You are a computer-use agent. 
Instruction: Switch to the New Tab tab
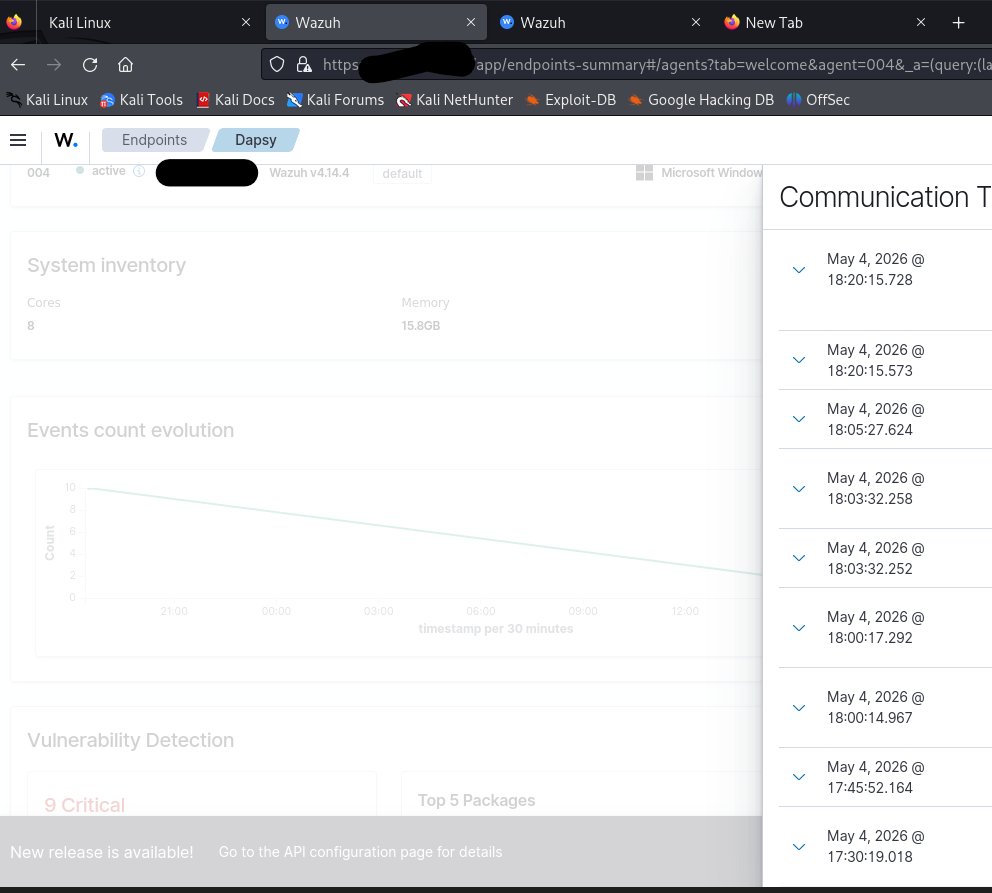[824, 22]
